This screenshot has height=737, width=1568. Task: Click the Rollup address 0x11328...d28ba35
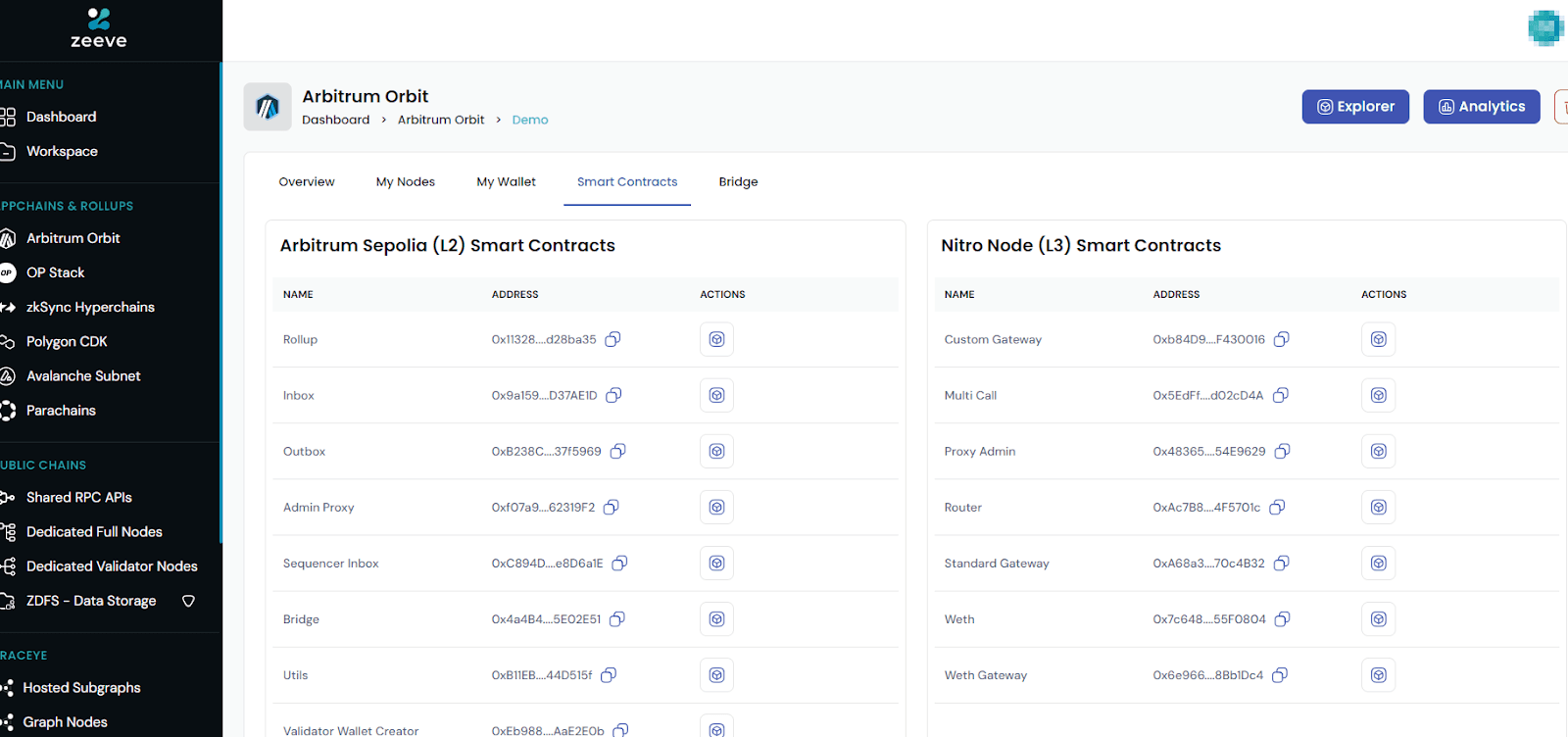coord(544,339)
